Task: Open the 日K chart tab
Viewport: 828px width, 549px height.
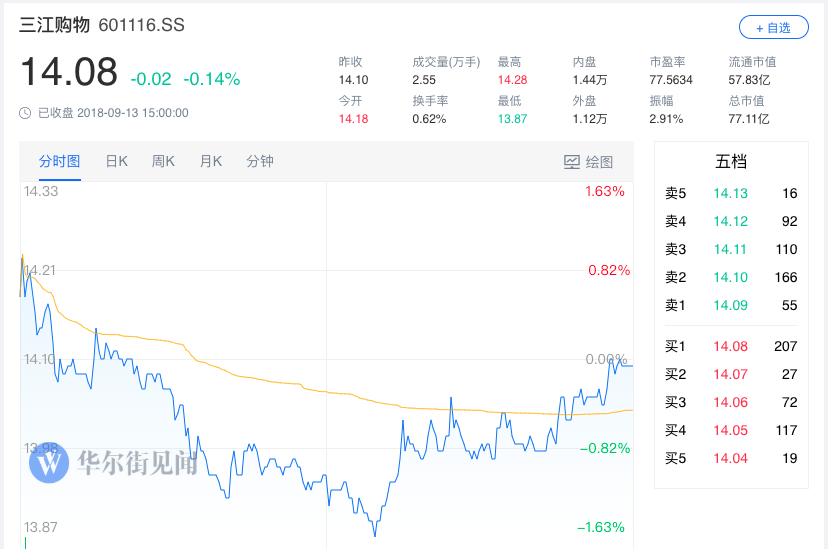Action: (117, 161)
